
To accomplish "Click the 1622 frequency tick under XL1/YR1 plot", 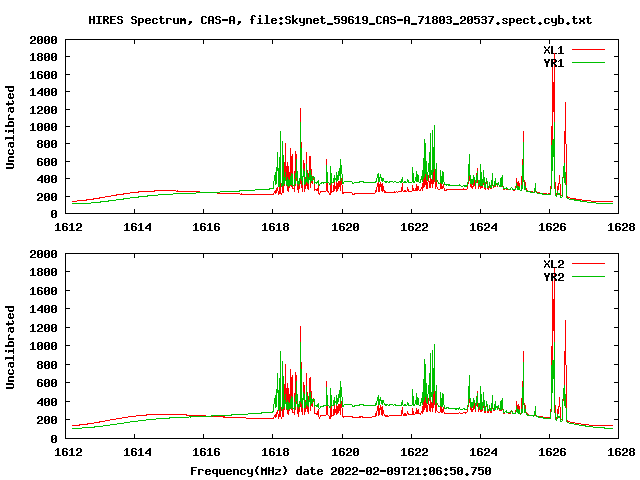I will (414, 227).
